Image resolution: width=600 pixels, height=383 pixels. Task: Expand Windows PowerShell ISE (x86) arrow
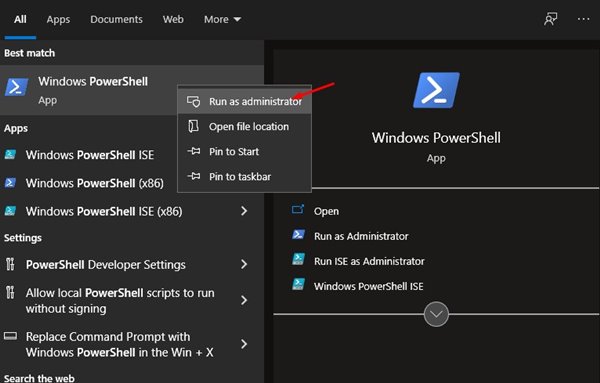(244, 211)
